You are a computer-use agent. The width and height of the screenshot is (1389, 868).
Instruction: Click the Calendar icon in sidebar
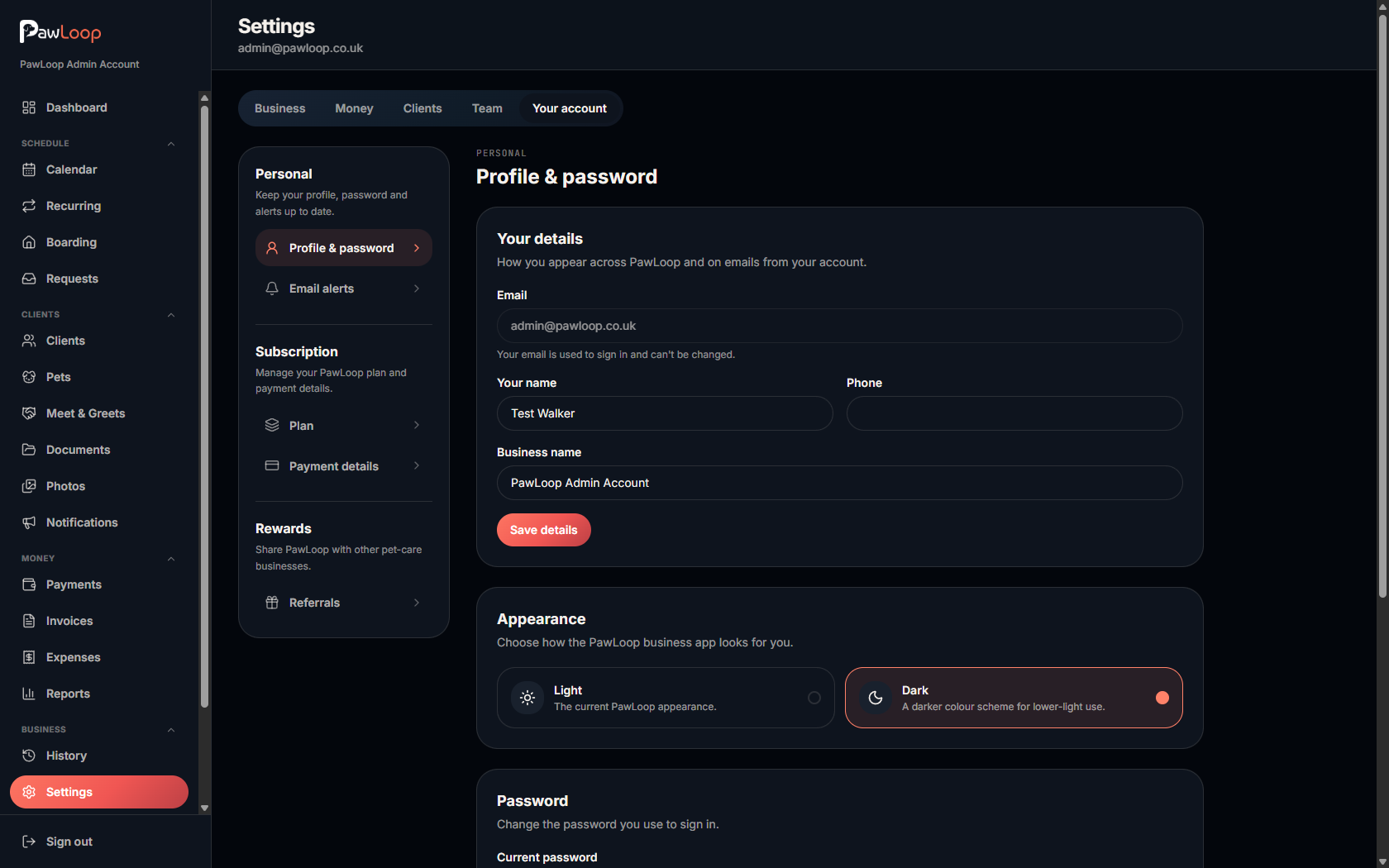(29, 169)
